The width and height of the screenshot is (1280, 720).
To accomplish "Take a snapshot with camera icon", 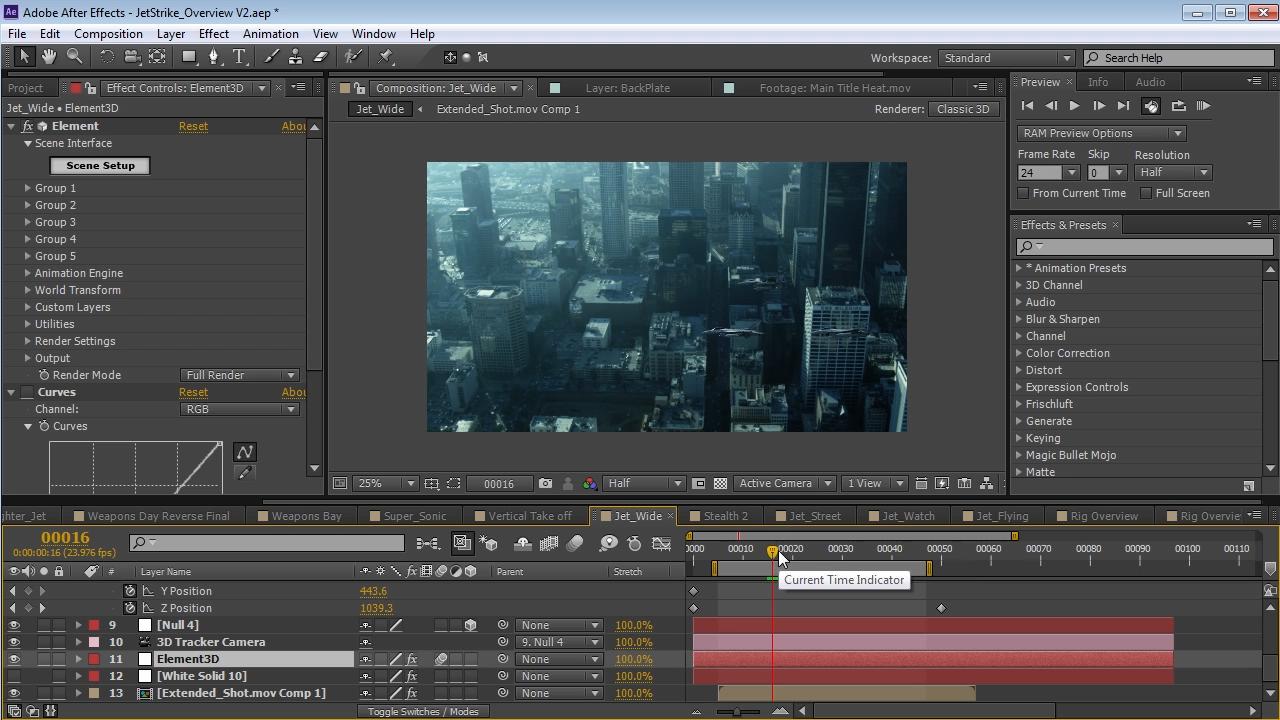I will pos(545,483).
